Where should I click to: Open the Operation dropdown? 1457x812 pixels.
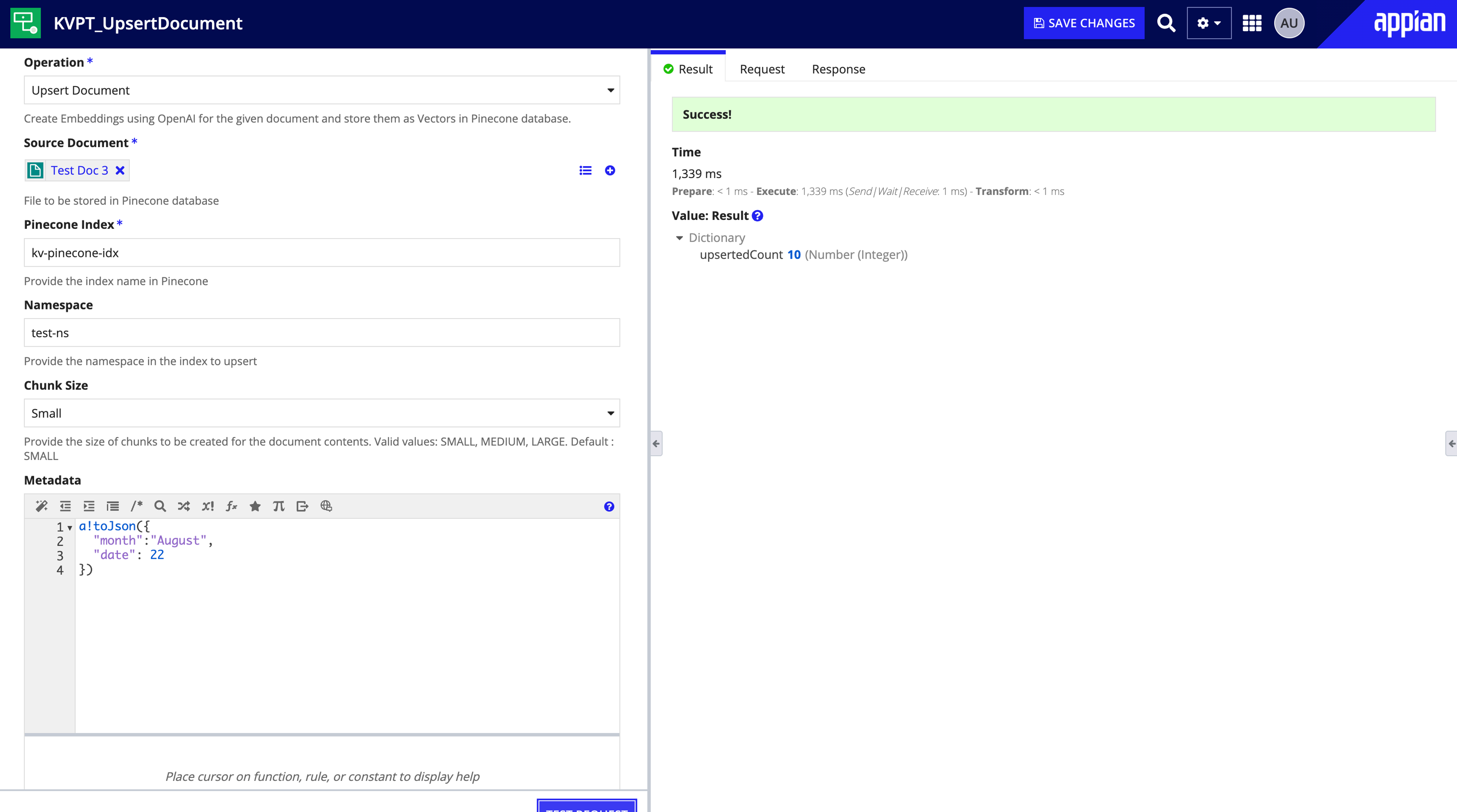(x=321, y=90)
